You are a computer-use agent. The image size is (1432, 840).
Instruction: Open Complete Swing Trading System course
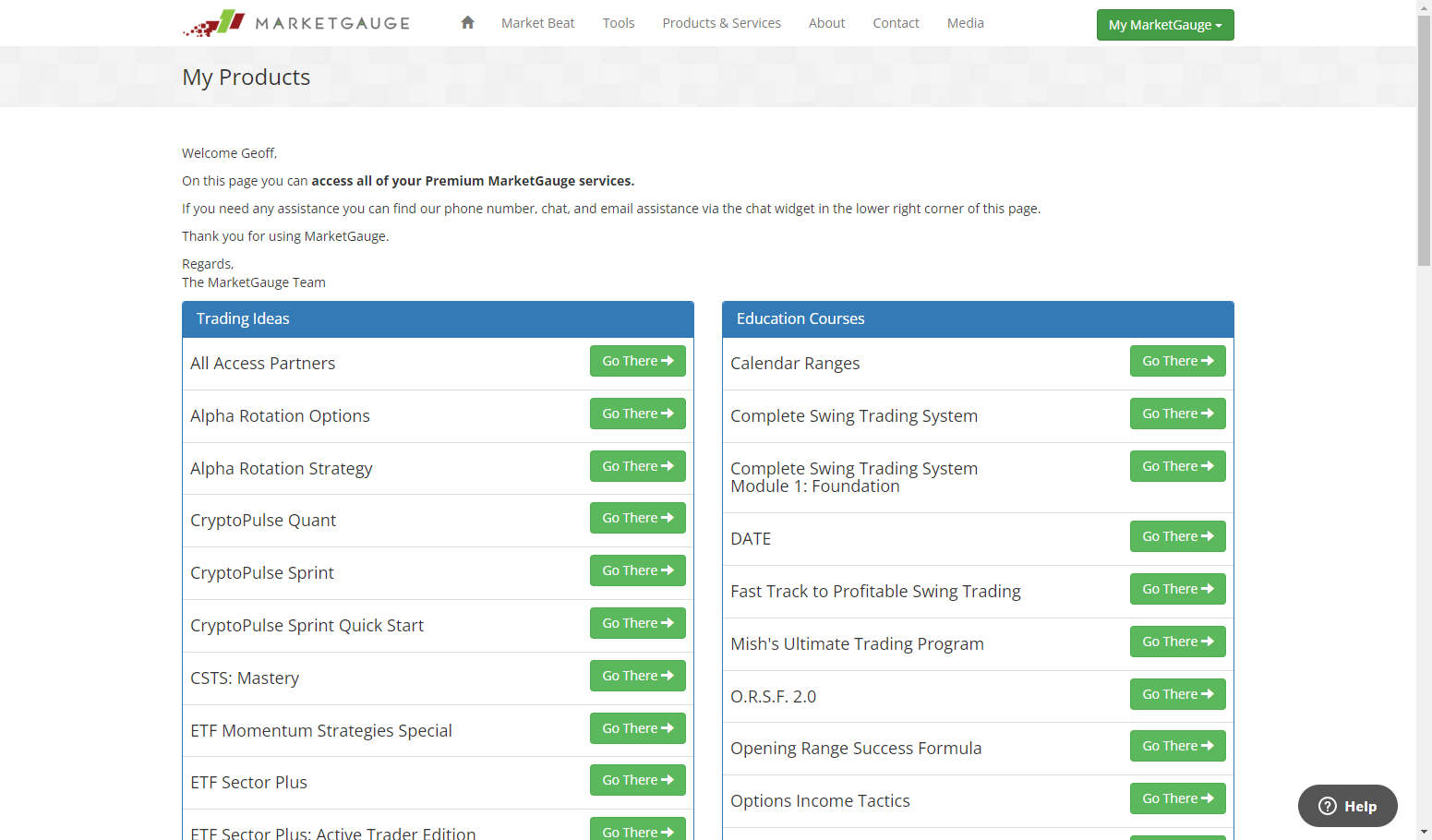click(x=1178, y=414)
